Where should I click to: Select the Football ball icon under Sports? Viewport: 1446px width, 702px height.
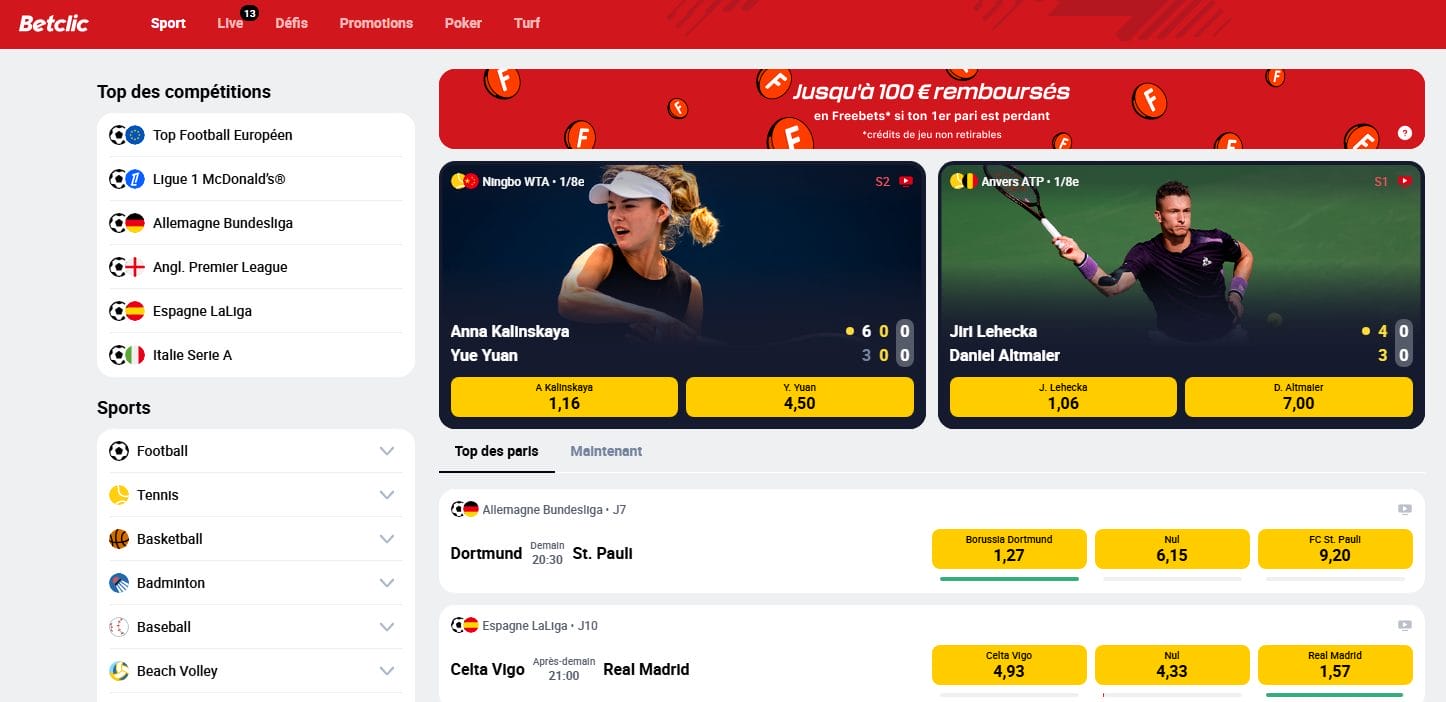119,451
